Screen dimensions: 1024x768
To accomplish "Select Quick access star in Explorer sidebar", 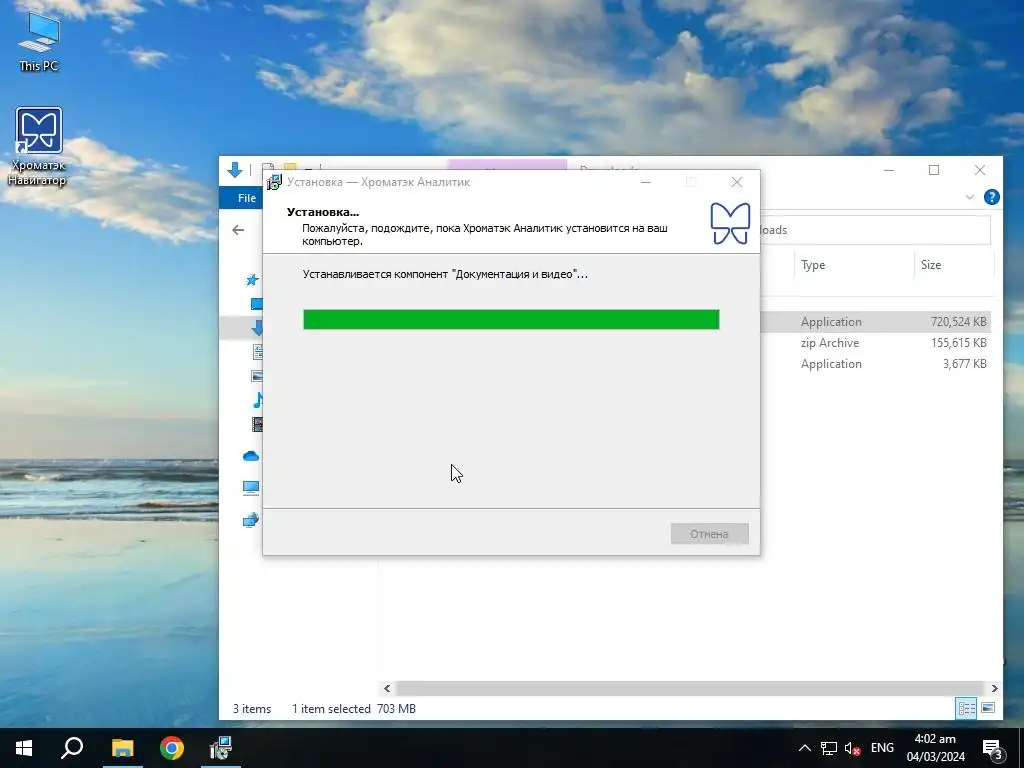I will click(252, 280).
